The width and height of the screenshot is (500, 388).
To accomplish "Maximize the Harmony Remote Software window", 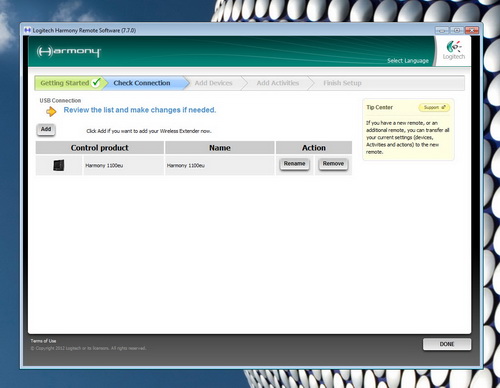I will pos(457,30).
